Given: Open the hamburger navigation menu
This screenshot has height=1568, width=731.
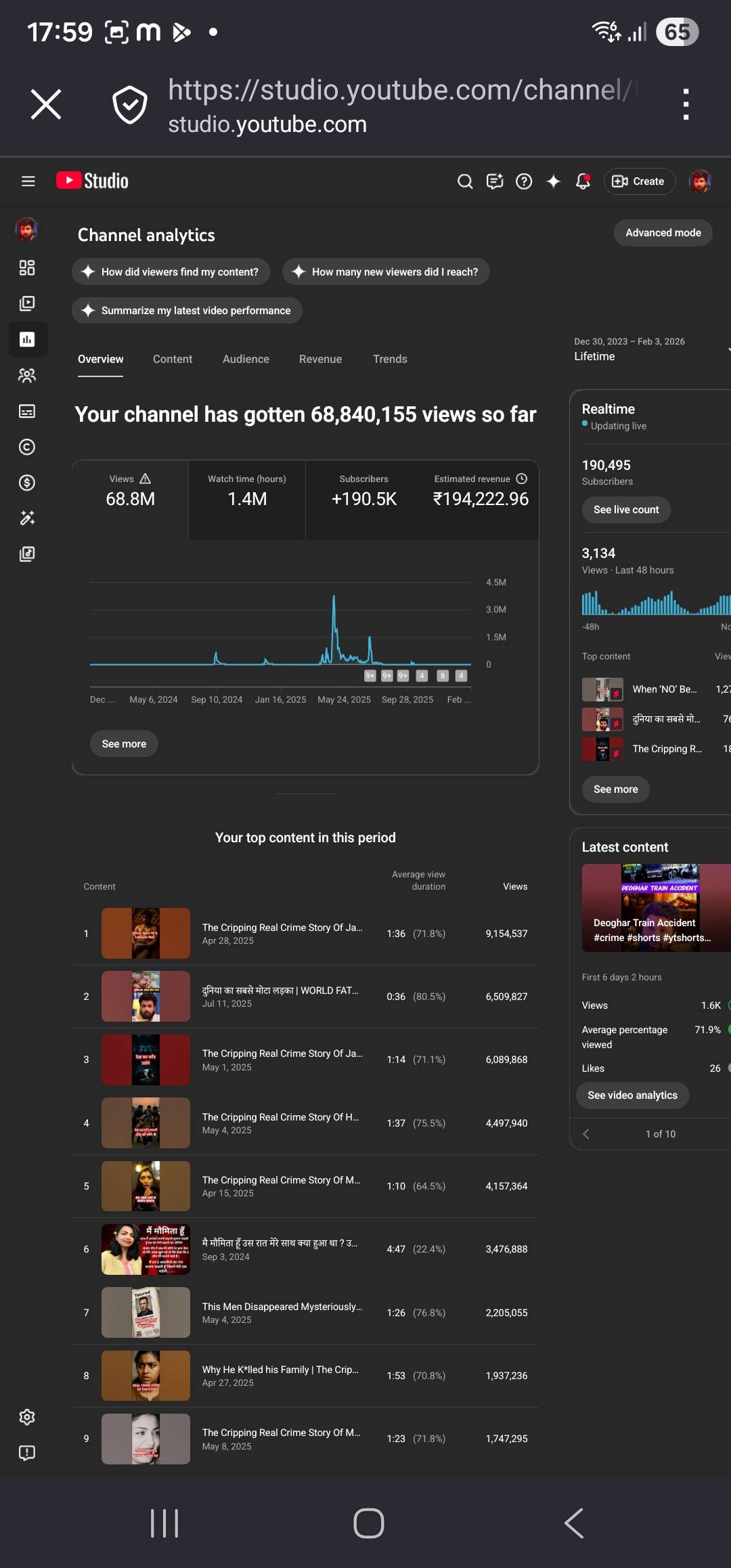Looking at the screenshot, I should tap(28, 181).
